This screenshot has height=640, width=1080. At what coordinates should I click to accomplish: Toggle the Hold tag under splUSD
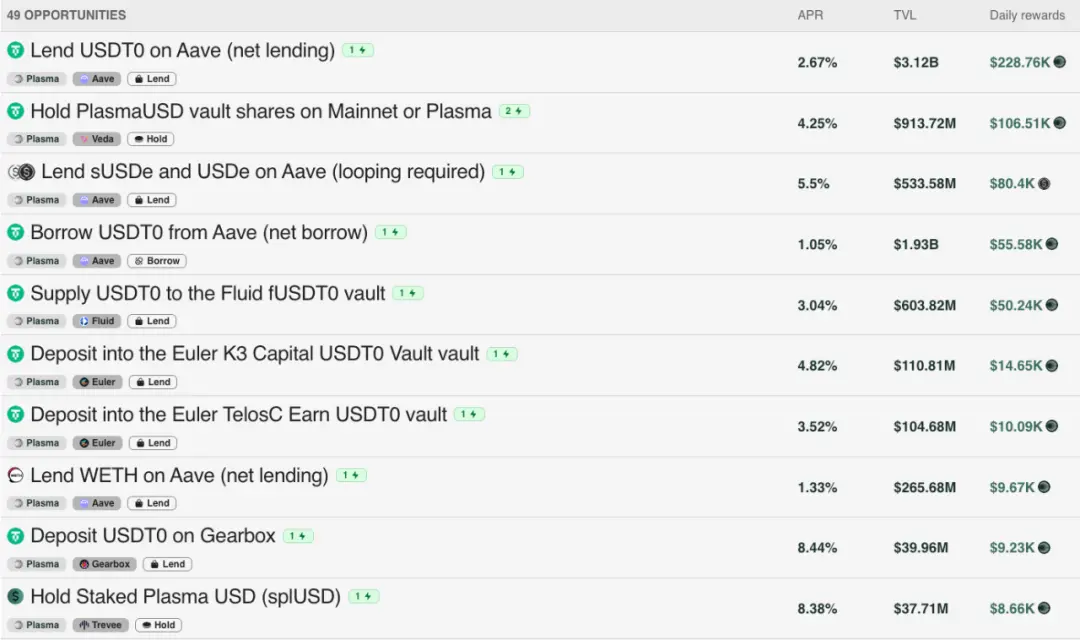coord(158,624)
